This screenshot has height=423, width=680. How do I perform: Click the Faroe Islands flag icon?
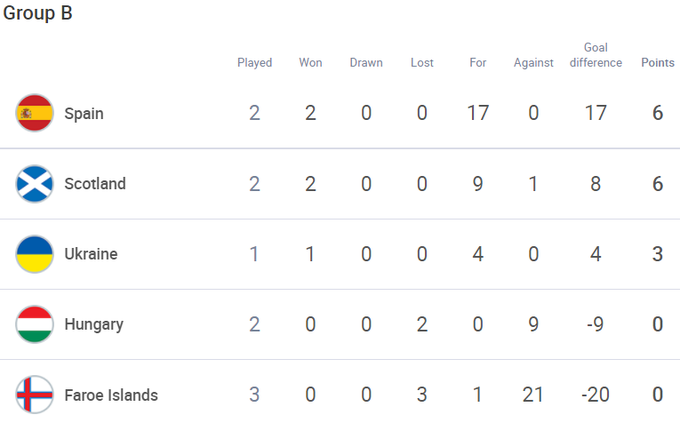pos(35,395)
